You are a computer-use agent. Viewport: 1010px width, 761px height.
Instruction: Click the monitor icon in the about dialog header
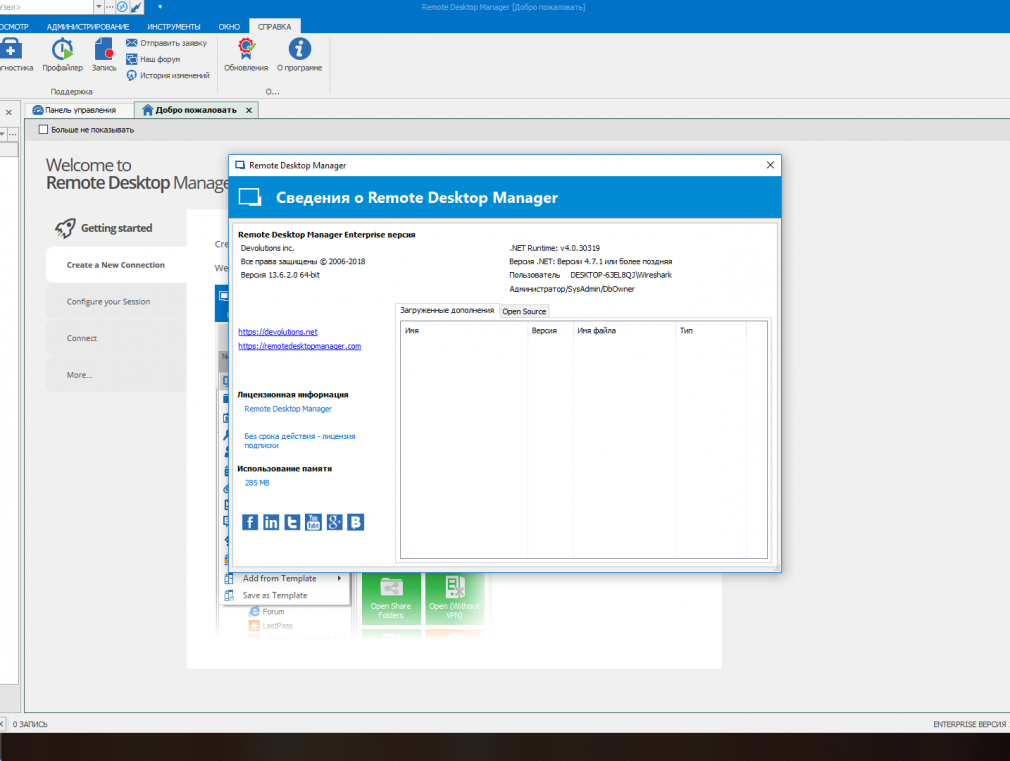[x=250, y=197]
